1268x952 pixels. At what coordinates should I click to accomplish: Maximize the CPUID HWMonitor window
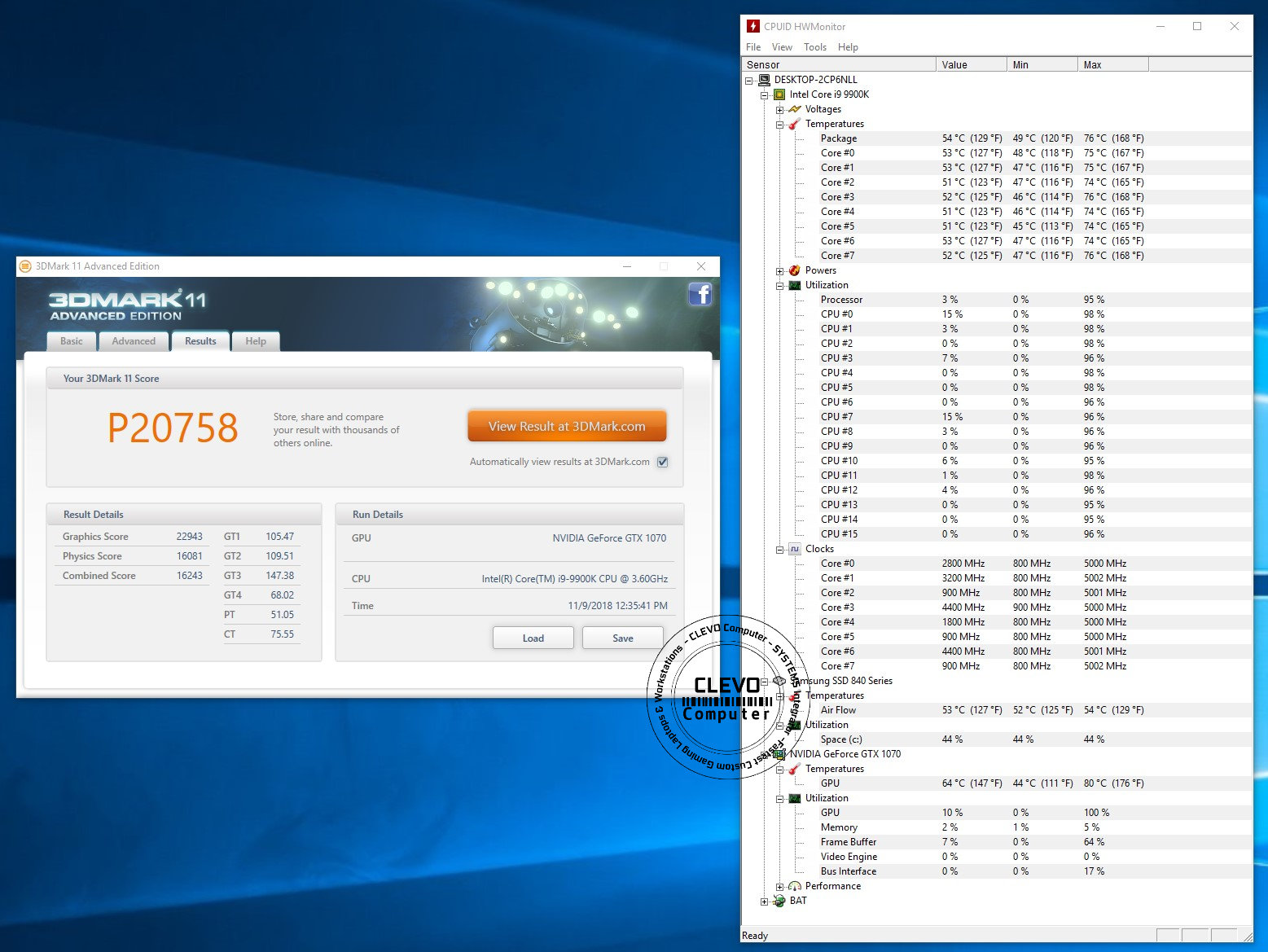(1197, 26)
